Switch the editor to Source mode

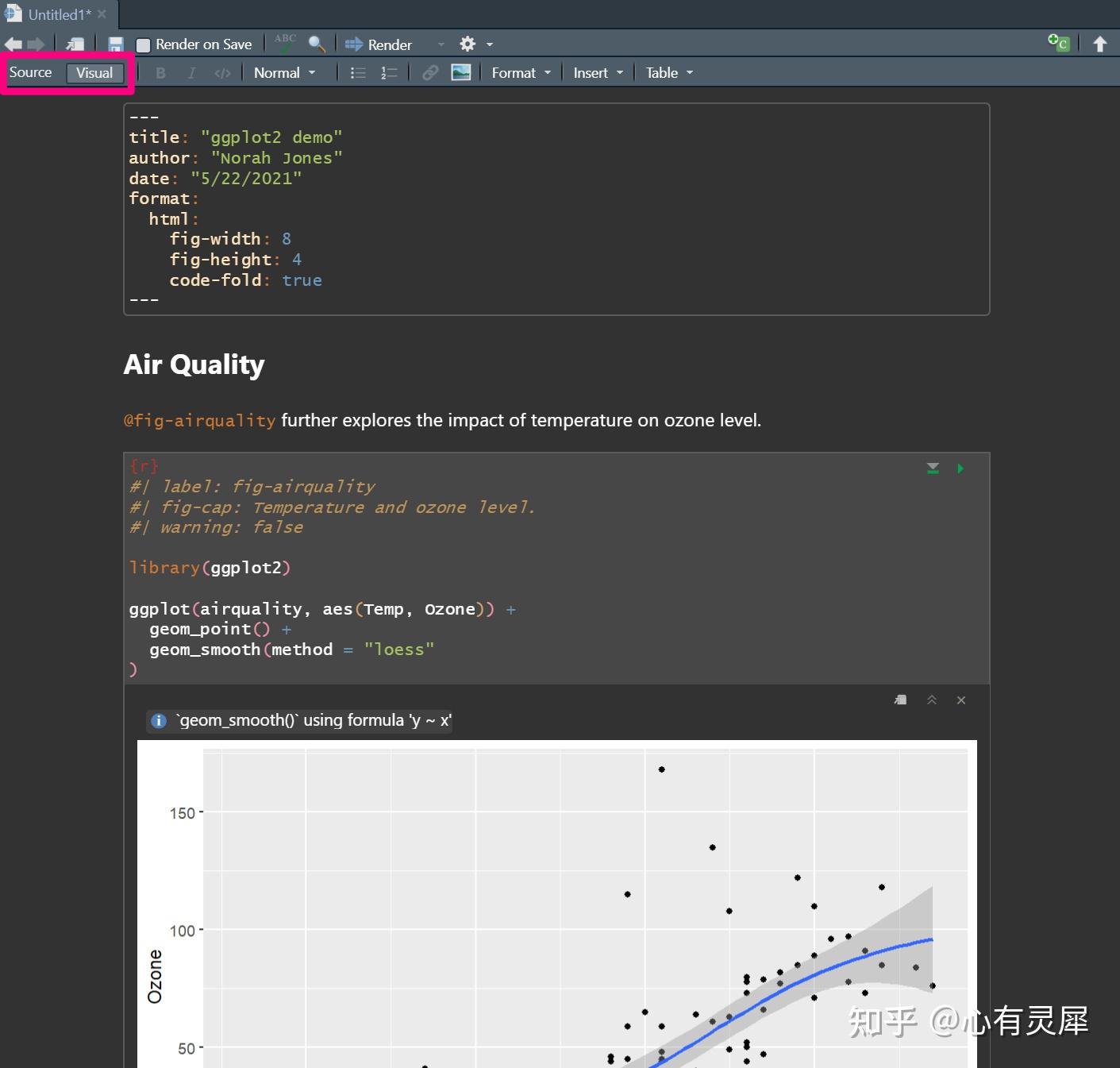tap(30, 72)
